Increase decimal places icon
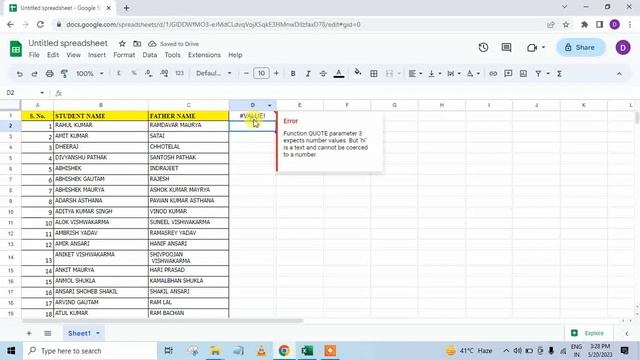 (164, 73)
